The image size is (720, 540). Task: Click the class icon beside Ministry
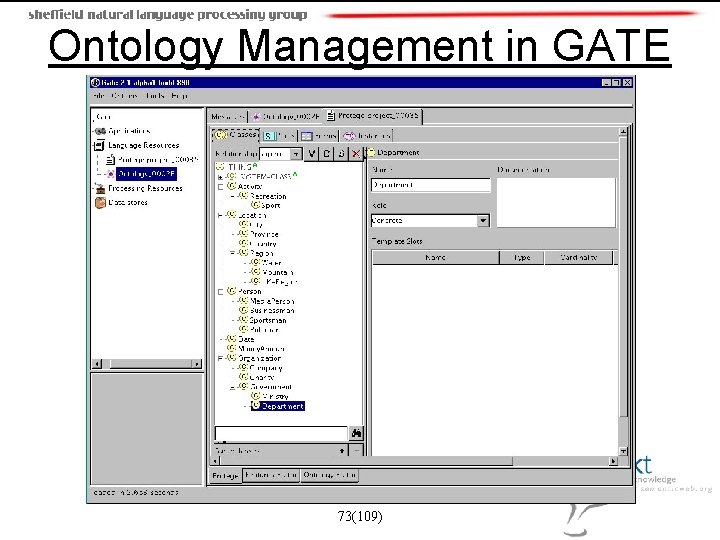point(256,396)
